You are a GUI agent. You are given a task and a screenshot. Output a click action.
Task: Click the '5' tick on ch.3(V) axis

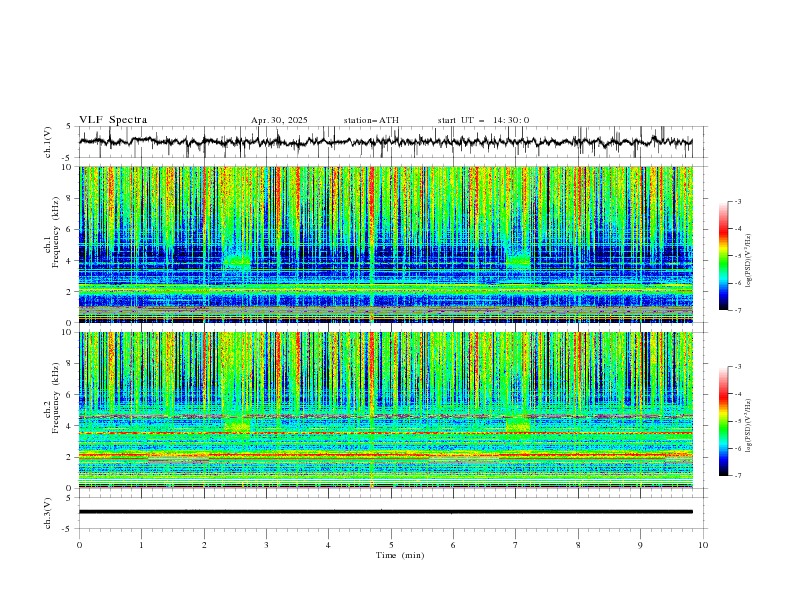[x=71, y=497]
